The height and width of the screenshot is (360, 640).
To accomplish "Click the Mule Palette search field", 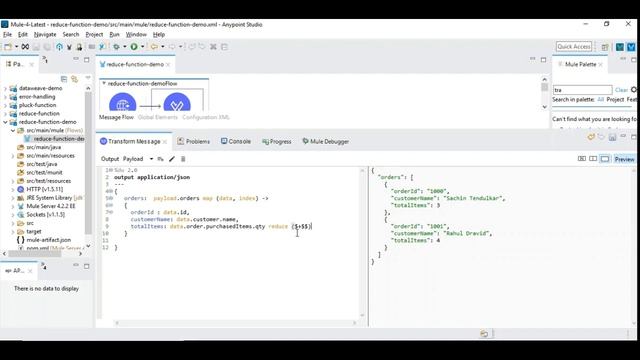I will pos(582,90).
